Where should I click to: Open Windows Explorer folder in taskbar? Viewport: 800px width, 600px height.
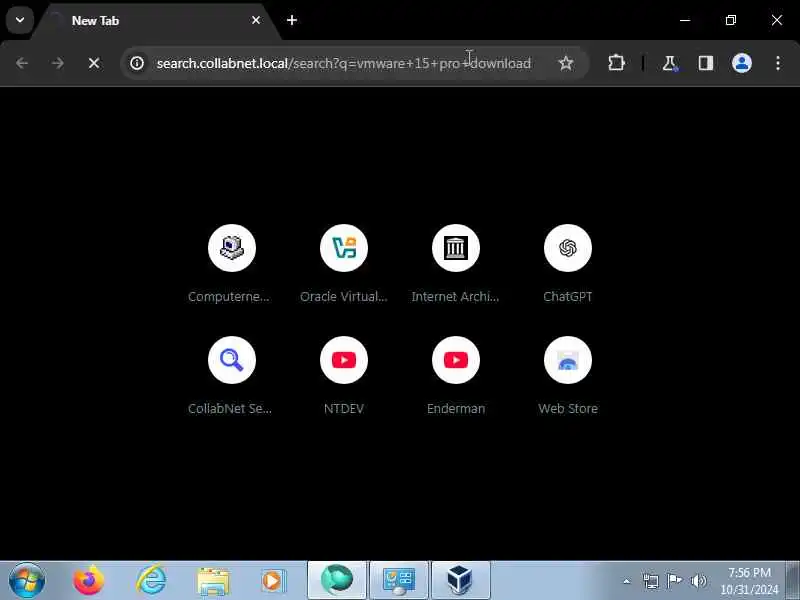click(213, 581)
